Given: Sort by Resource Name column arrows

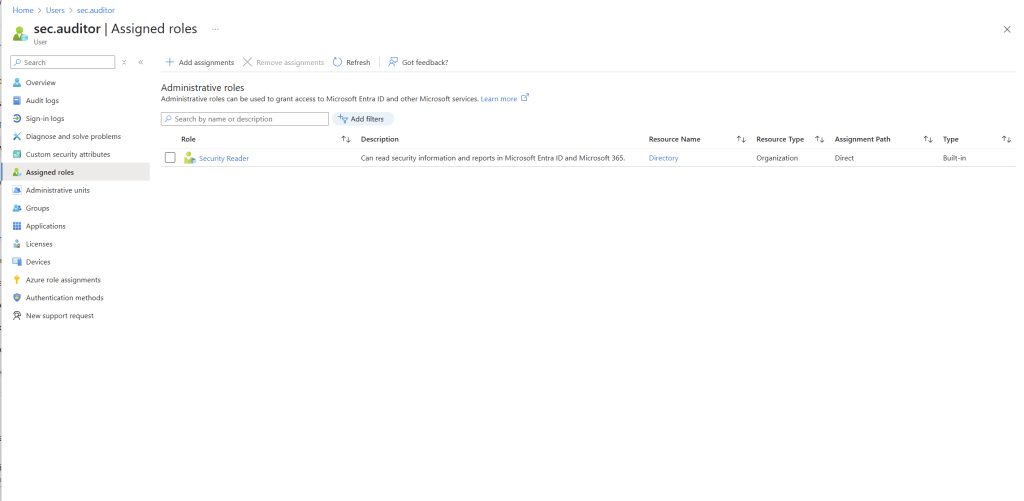Looking at the screenshot, I should pos(741,139).
